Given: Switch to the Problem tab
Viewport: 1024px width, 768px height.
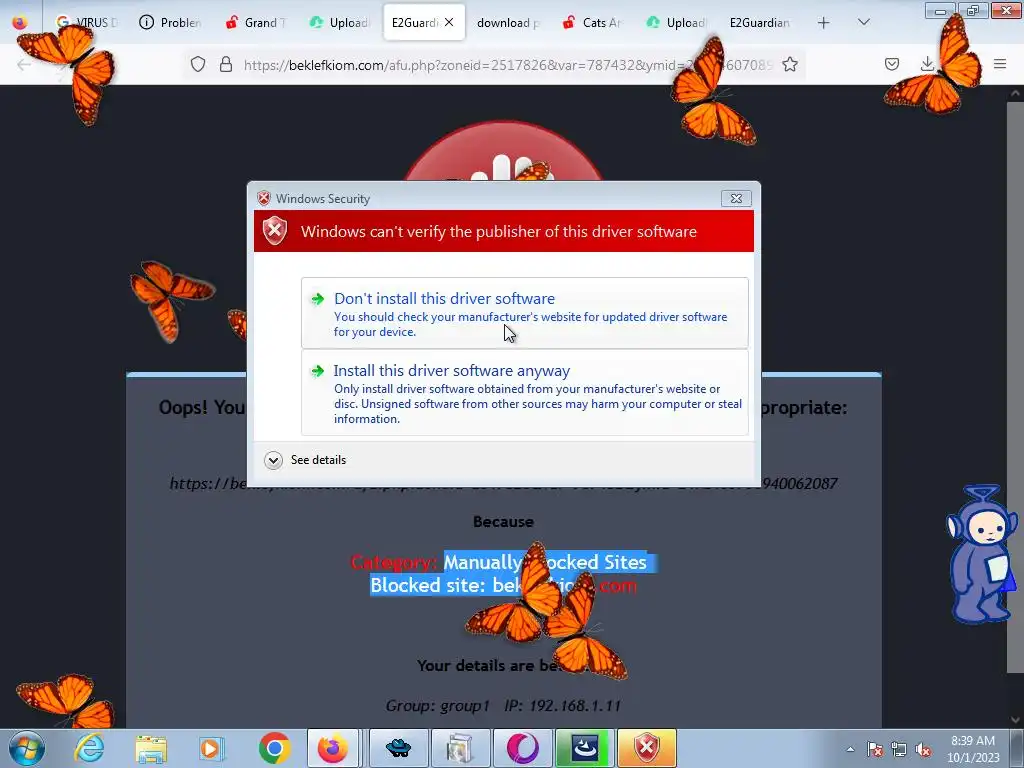Looking at the screenshot, I should pyautogui.click(x=170, y=22).
